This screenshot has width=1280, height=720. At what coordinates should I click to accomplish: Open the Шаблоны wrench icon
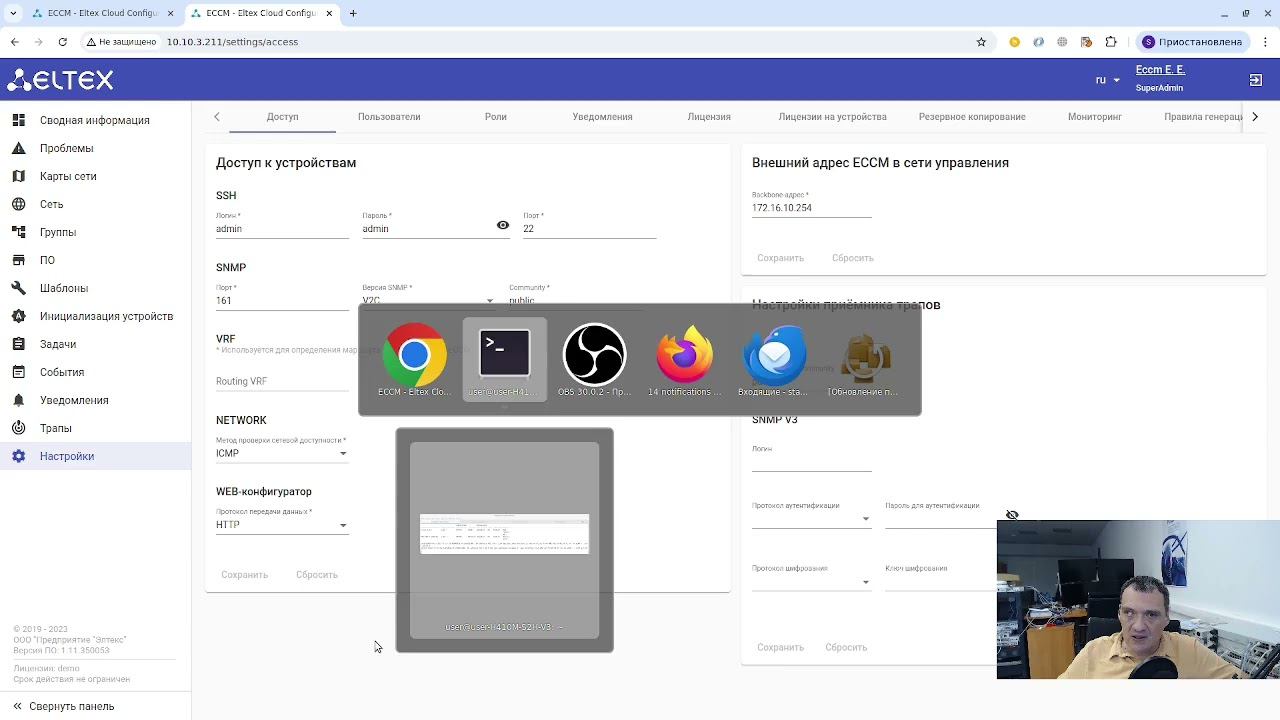point(18,288)
